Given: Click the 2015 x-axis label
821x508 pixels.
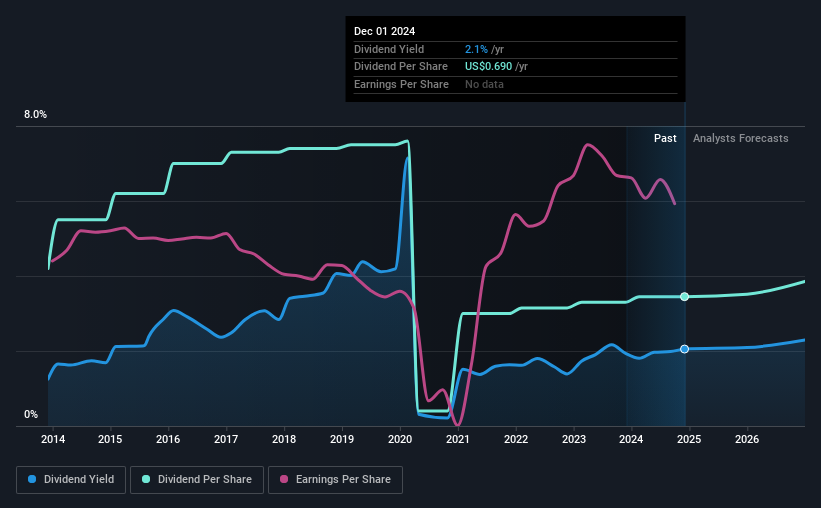Looking at the screenshot, I should click(x=110, y=439).
